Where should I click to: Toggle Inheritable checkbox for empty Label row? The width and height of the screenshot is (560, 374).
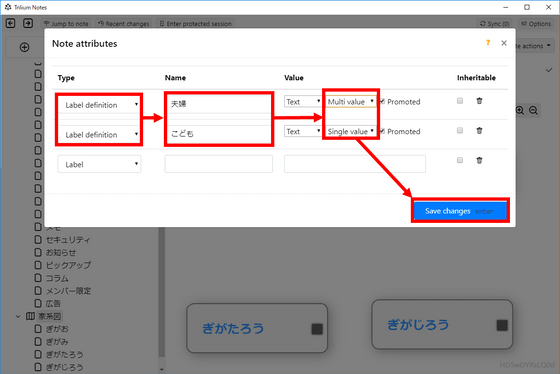click(460, 160)
